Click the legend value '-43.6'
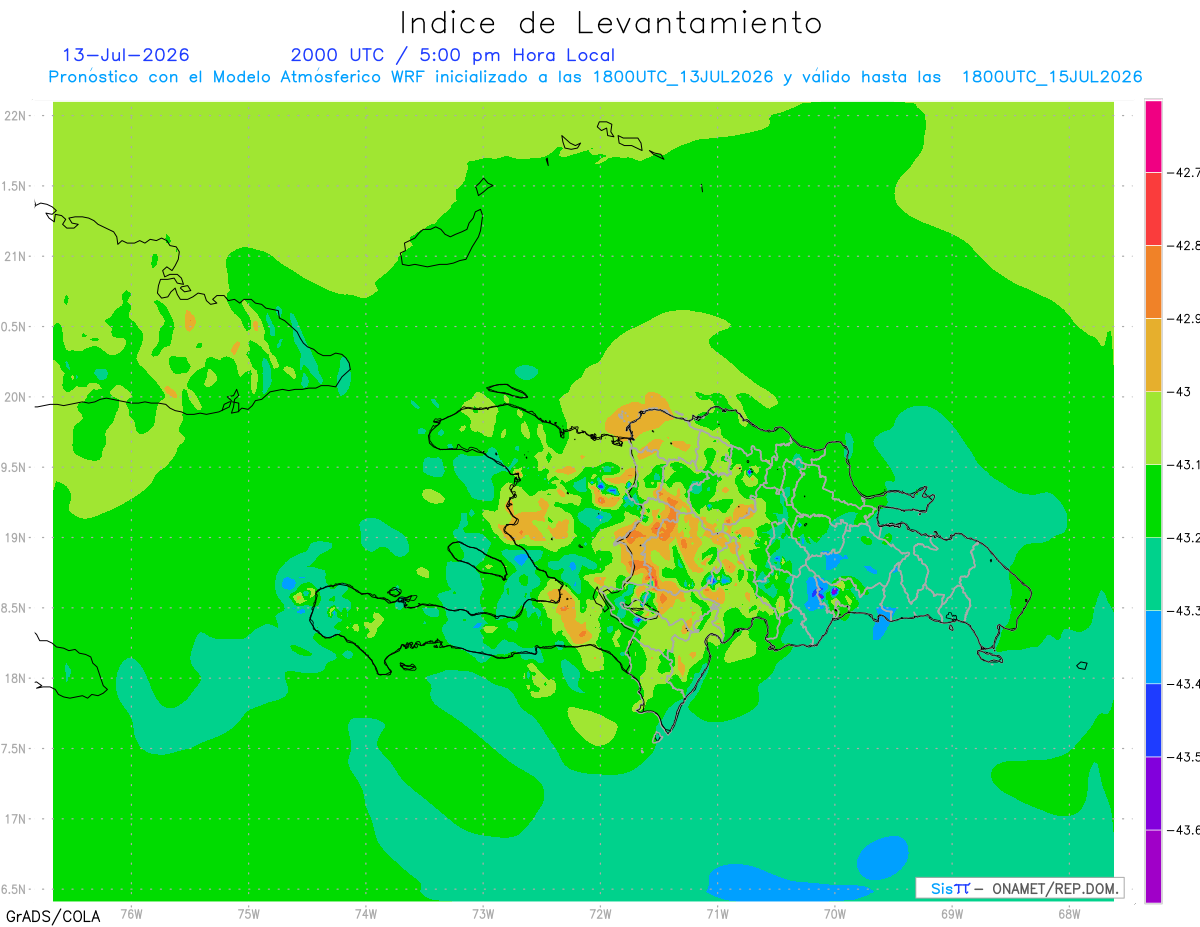The height and width of the screenshot is (927, 1200). pyautogui.click(x=1185, y=830)
